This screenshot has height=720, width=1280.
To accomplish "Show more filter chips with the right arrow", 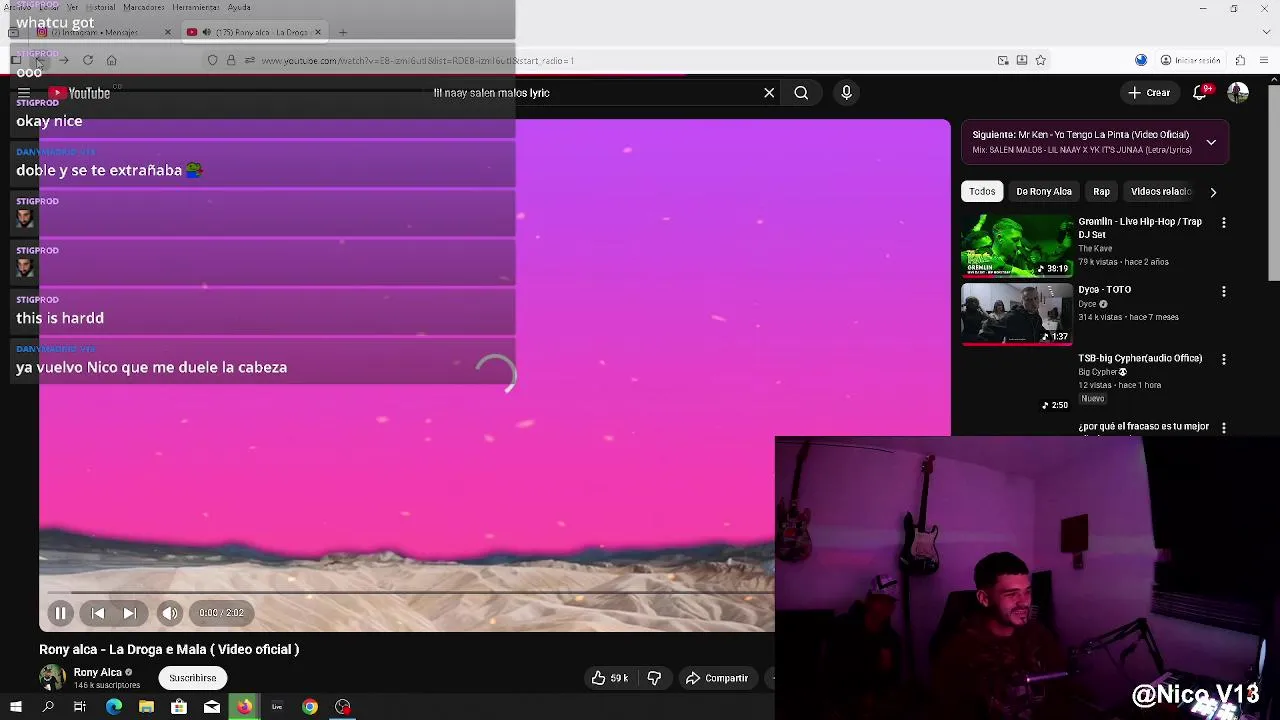I will tap(1213, 192).
